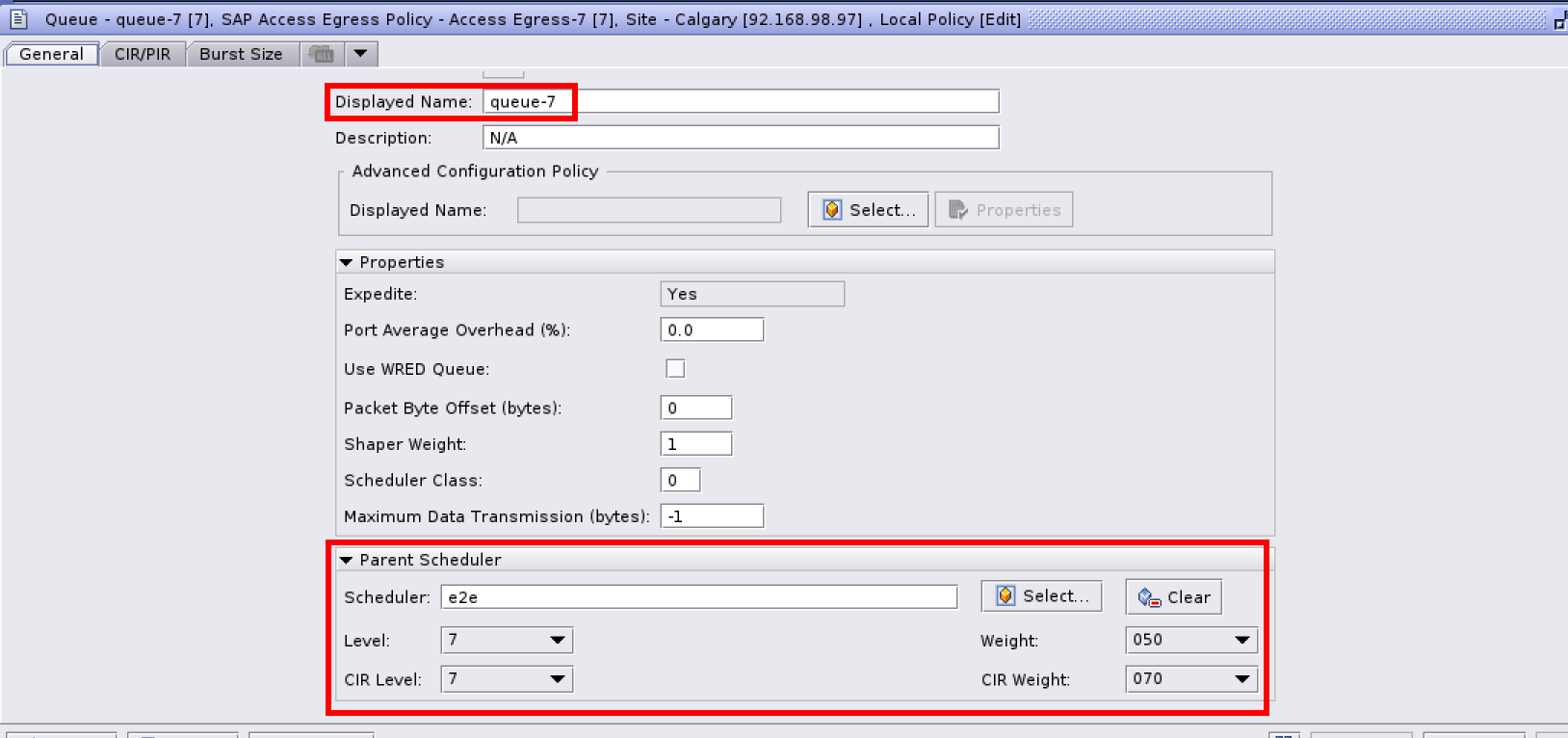
Task: Open the Level dropdown
Action: click(x=557, y=641)
